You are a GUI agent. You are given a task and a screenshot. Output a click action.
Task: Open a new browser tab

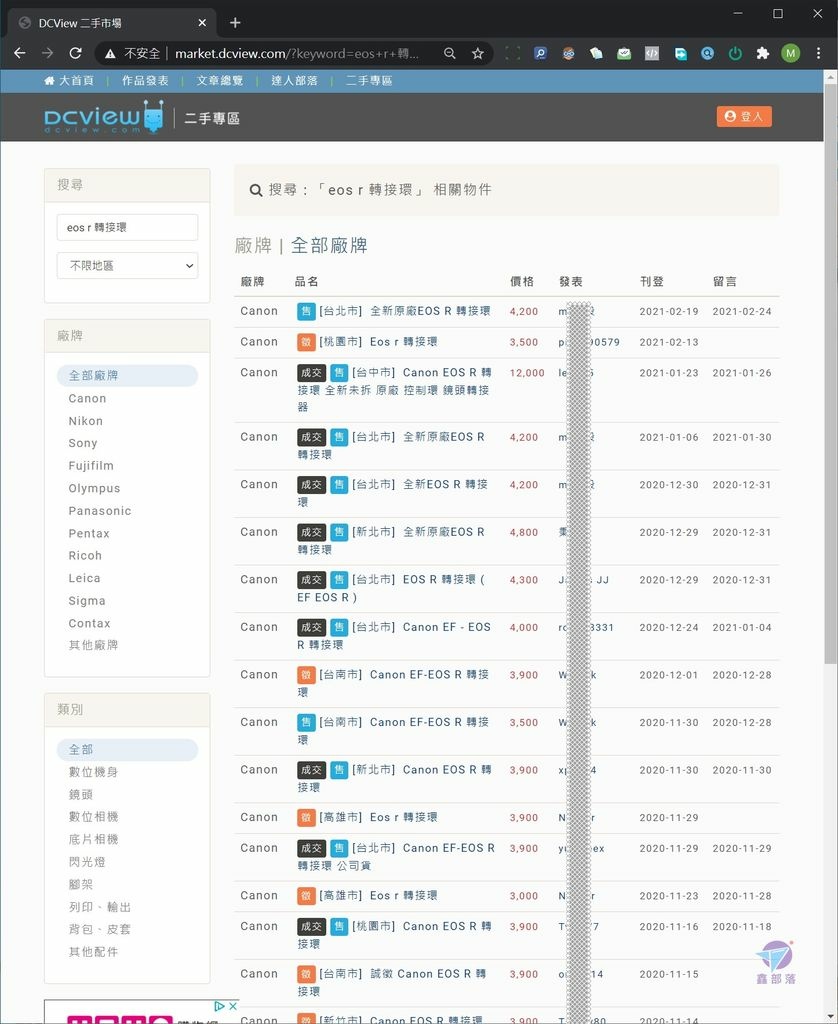pyautogui.click(x=235, y=23)
